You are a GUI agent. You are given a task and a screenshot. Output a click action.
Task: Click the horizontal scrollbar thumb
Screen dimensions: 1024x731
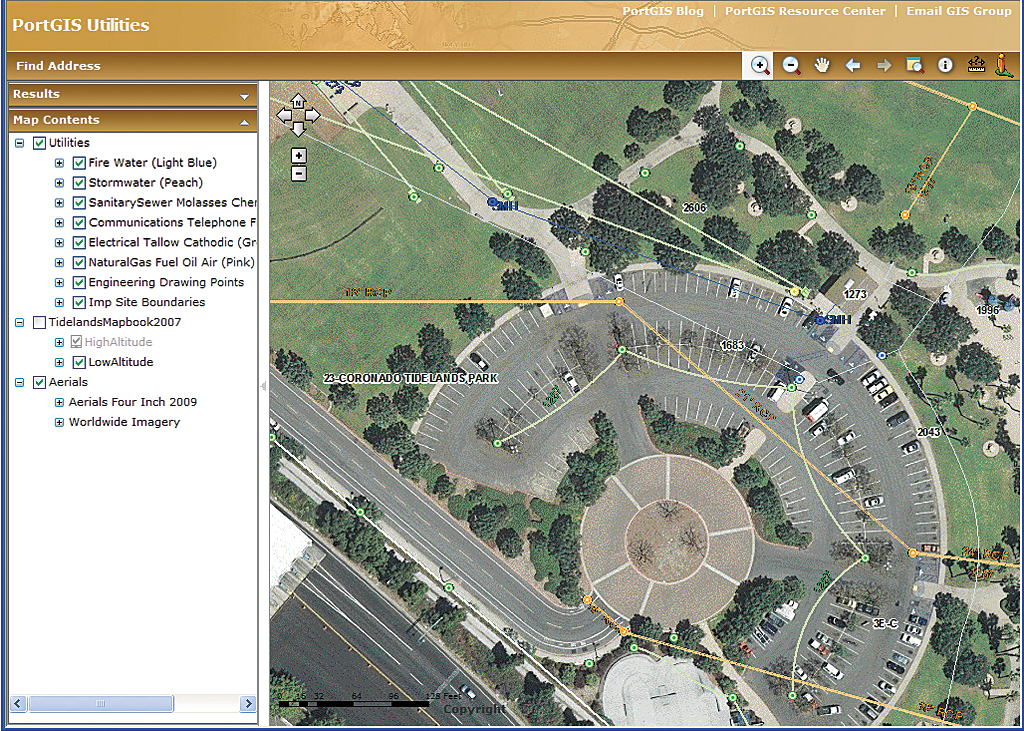pos(100,704)
